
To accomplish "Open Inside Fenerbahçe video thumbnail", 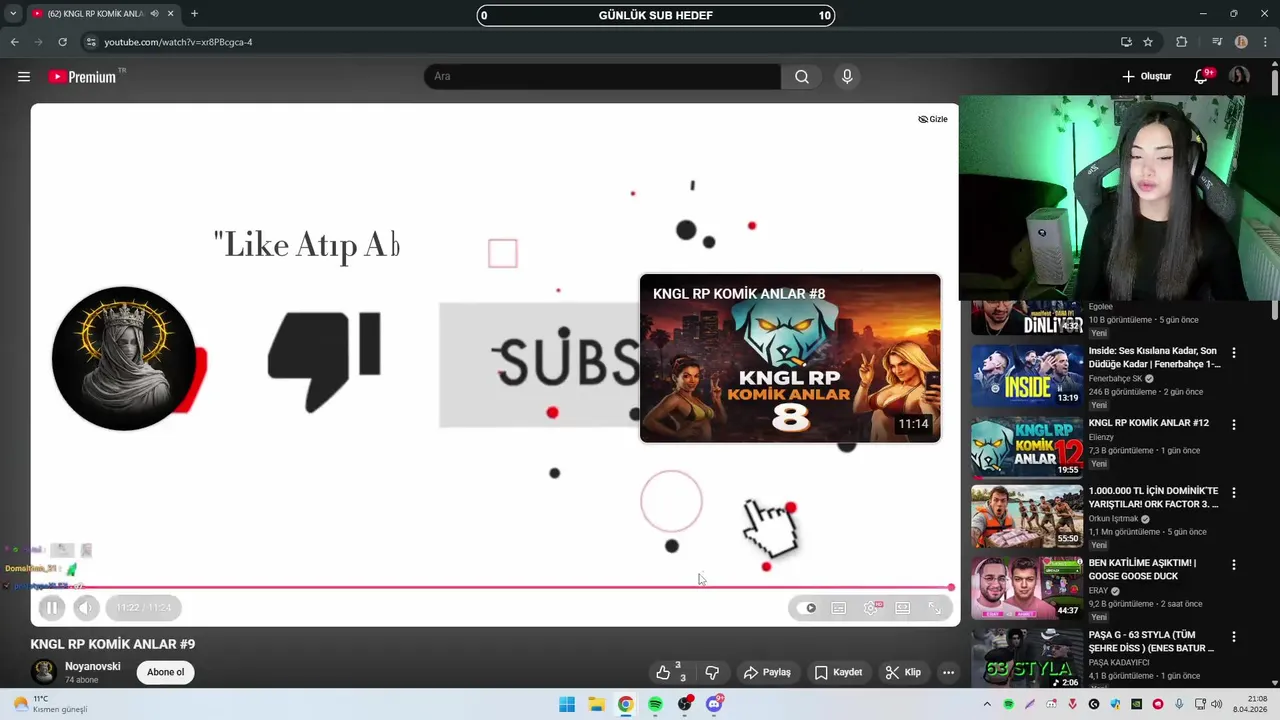I will click(1027, 376).
